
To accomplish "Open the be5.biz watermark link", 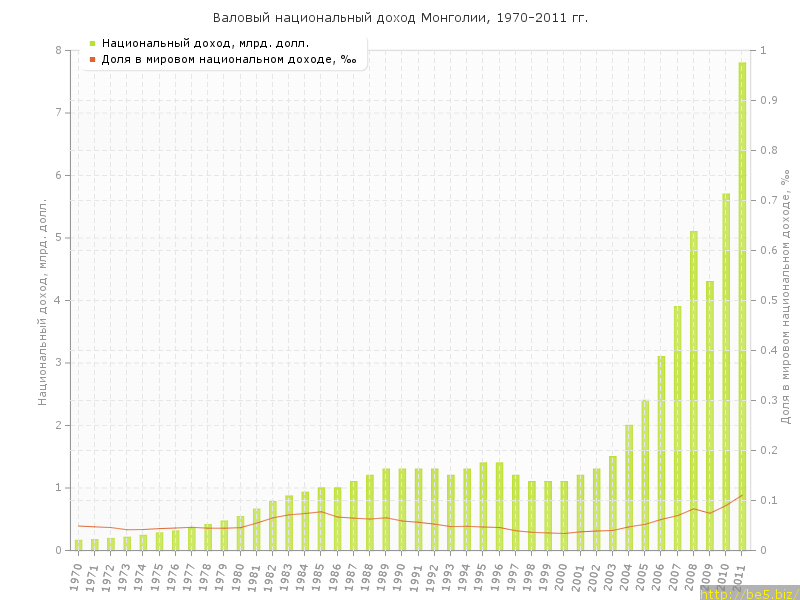I will [x=748, y=593].
